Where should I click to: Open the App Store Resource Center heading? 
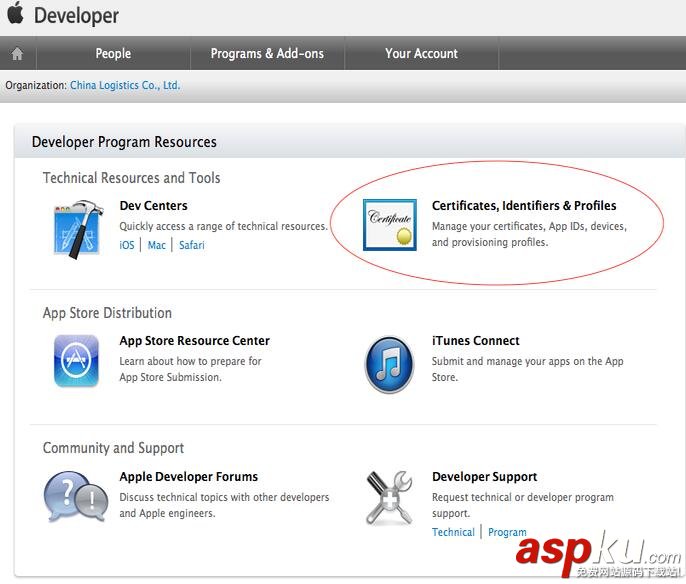195,341
